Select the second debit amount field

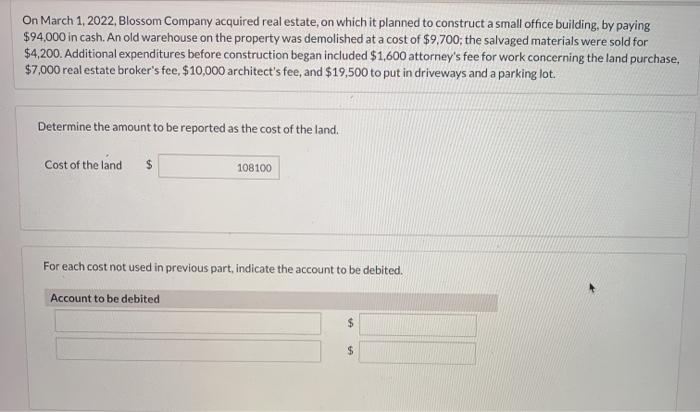[x=417, y=353]
